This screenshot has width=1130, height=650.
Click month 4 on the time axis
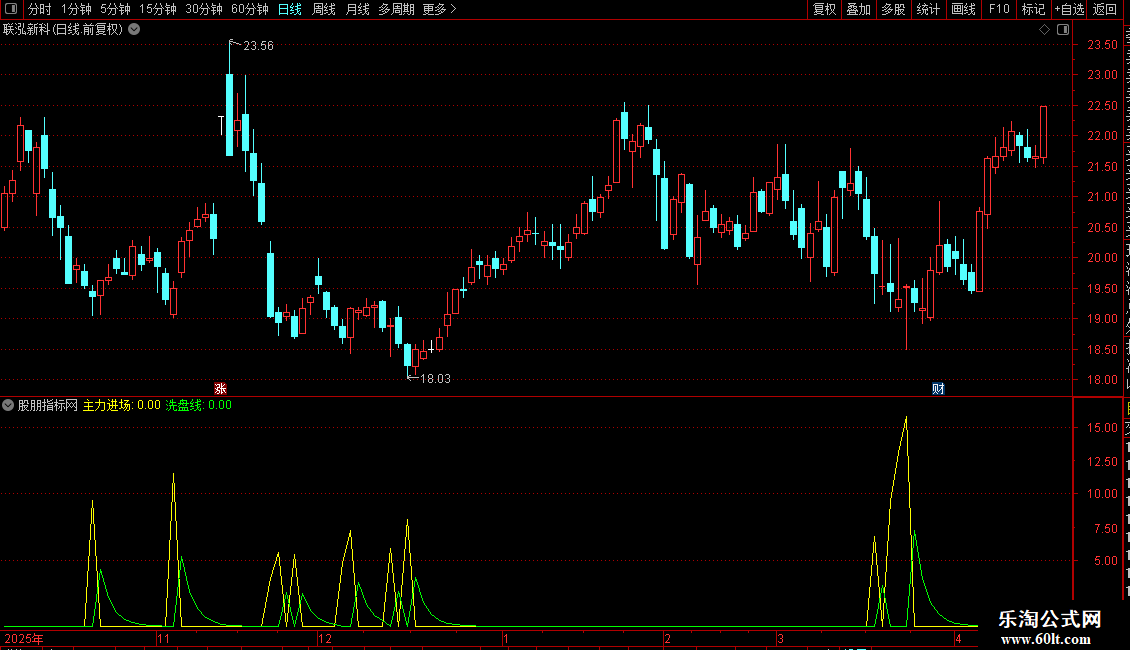point(958,638)
